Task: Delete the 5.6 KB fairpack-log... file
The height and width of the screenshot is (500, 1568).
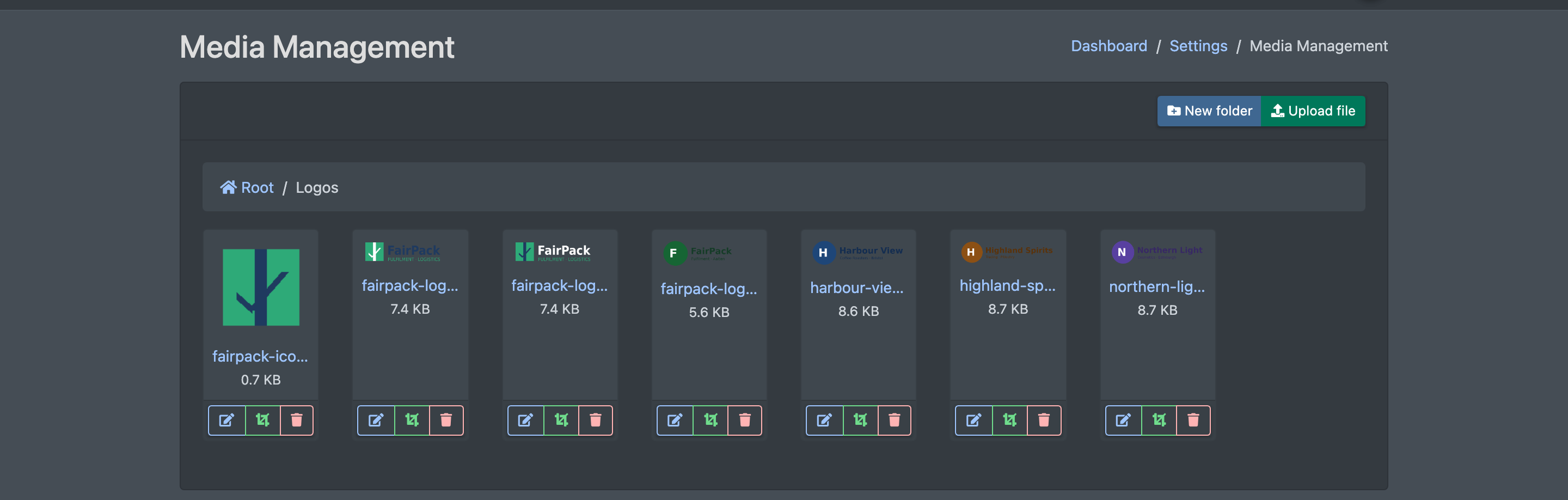Action: click(744, 420)
